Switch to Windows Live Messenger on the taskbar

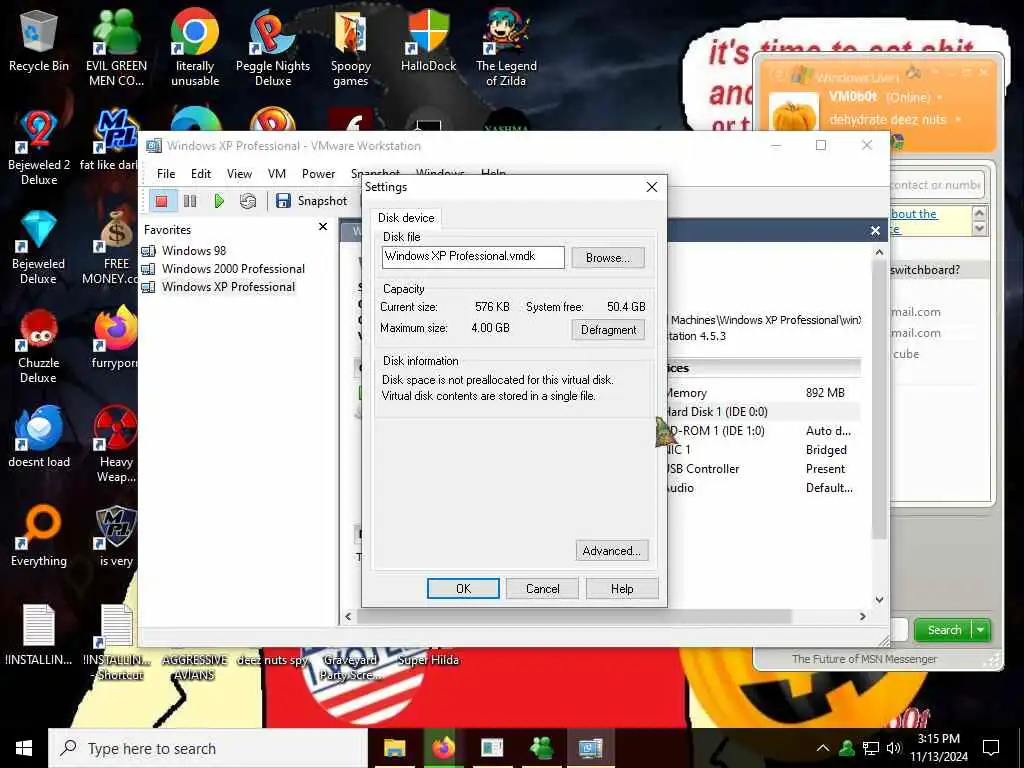(x=541, y=748)
